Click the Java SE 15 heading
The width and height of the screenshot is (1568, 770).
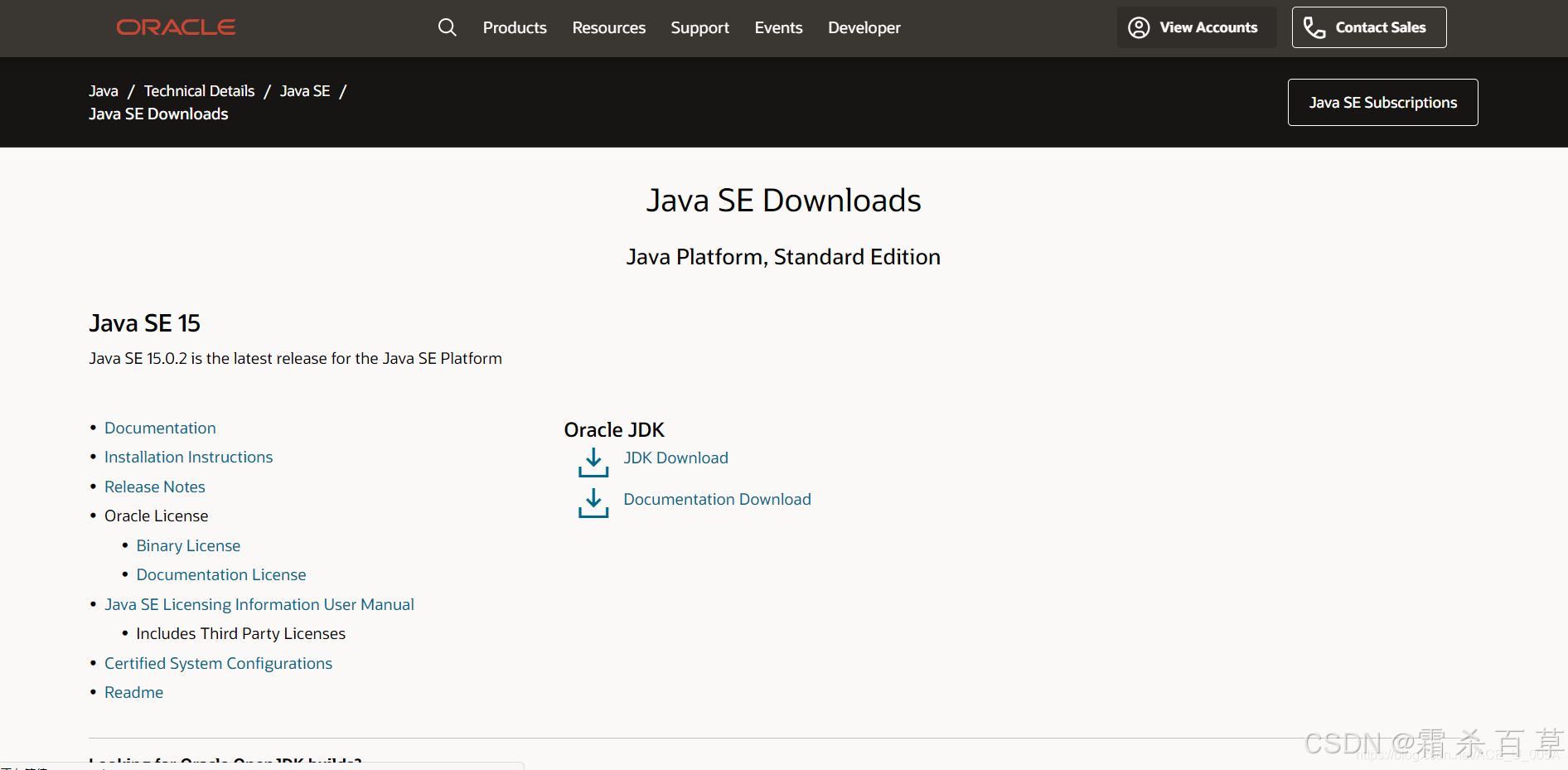pyautogui.click(x=145, y=323)
